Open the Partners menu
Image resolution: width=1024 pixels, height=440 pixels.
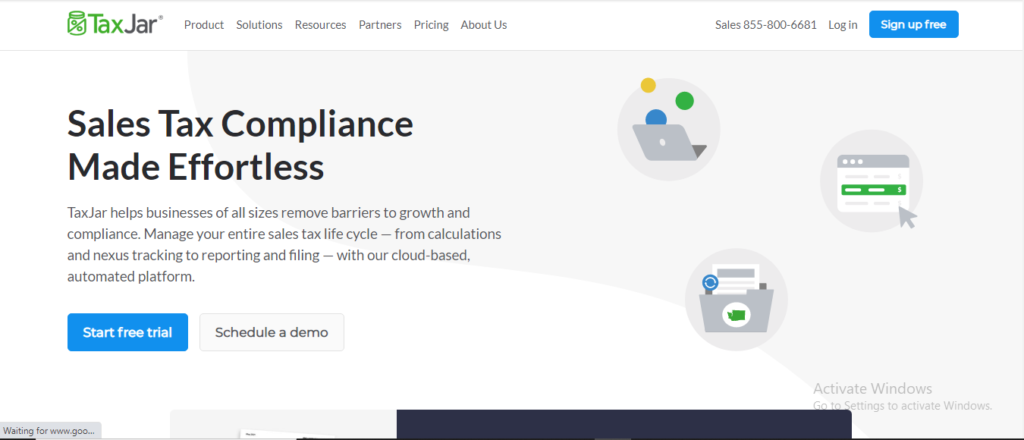(x=380, y=25)
